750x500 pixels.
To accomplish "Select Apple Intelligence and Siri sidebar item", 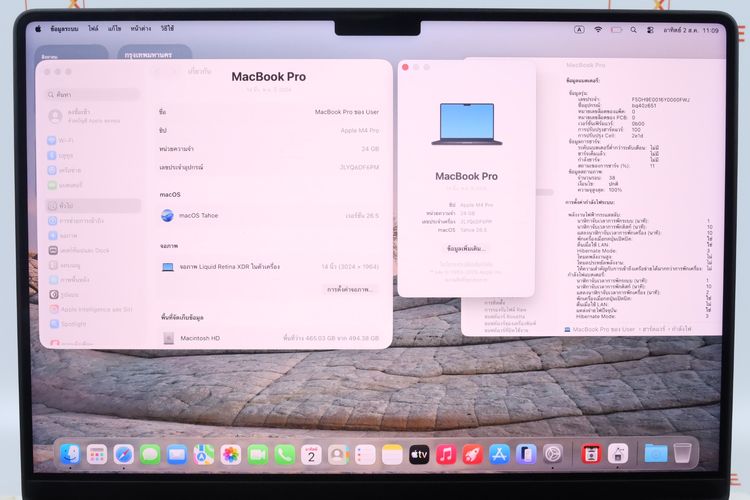I will click(92, 310).
